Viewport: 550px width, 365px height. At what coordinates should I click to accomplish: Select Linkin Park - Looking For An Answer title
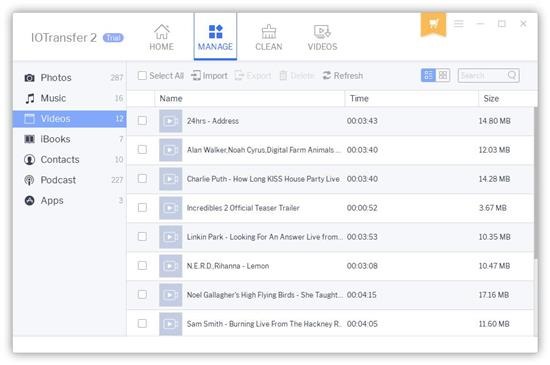point(265,237)
